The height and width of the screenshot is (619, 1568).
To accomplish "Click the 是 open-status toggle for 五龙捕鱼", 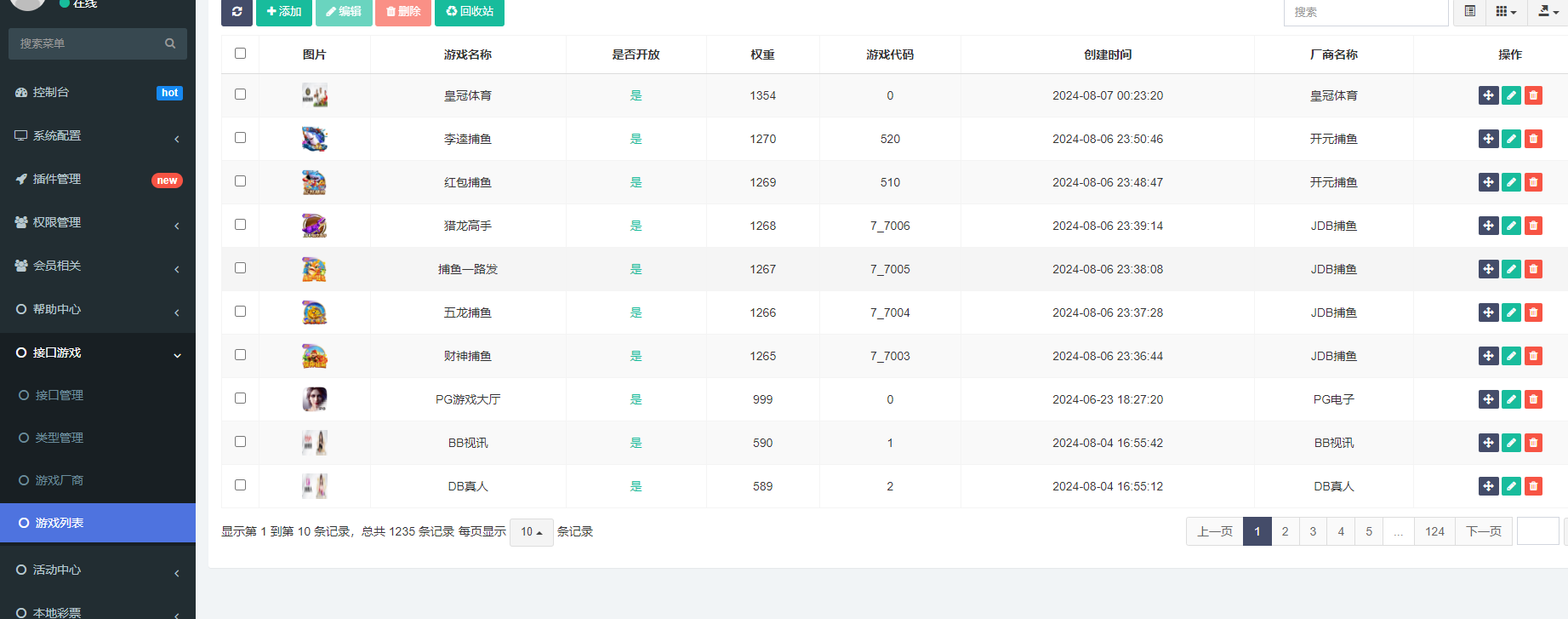I will (636, 312).
